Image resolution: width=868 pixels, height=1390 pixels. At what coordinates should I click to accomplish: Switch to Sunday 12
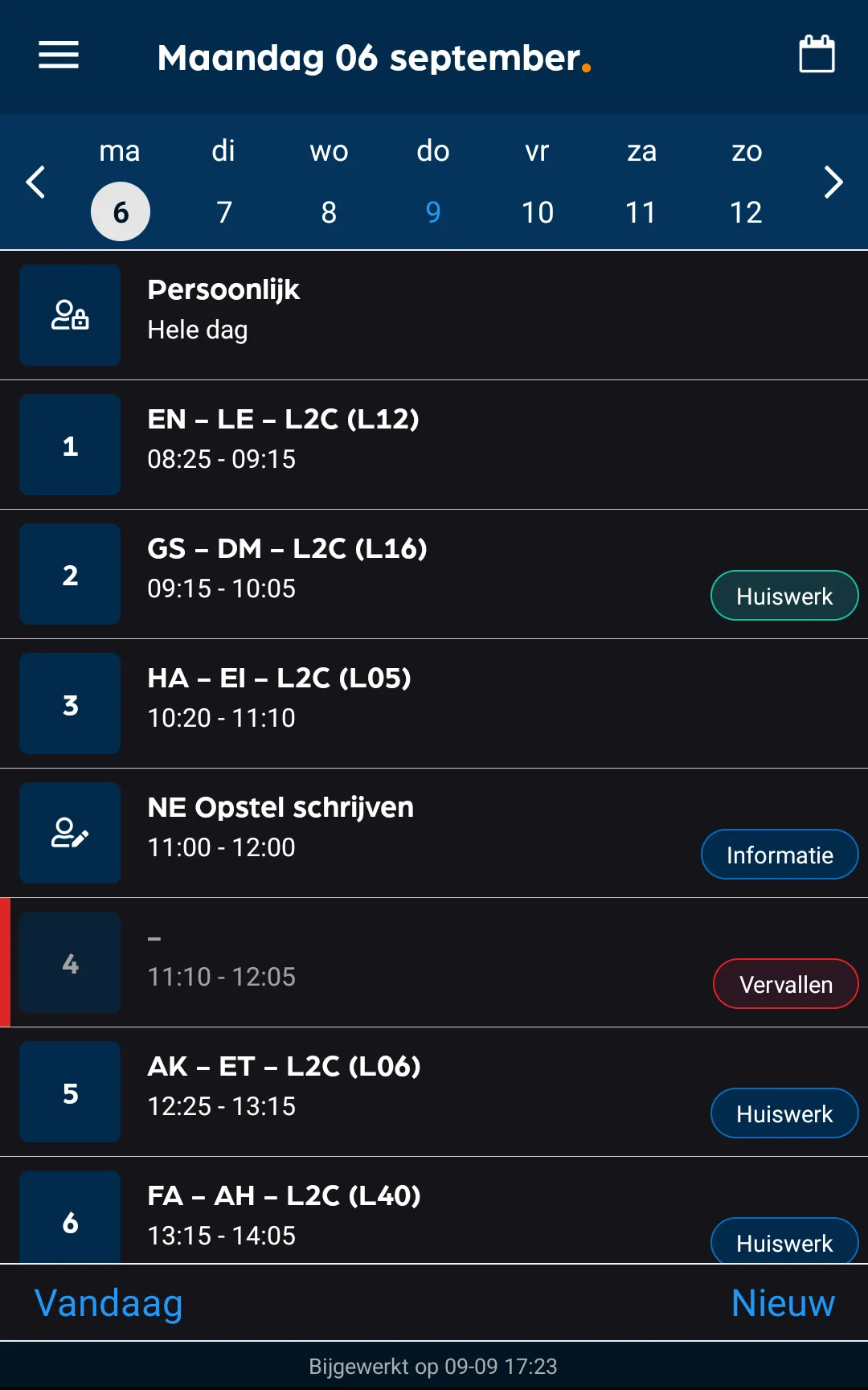click(x=746, y=211)
